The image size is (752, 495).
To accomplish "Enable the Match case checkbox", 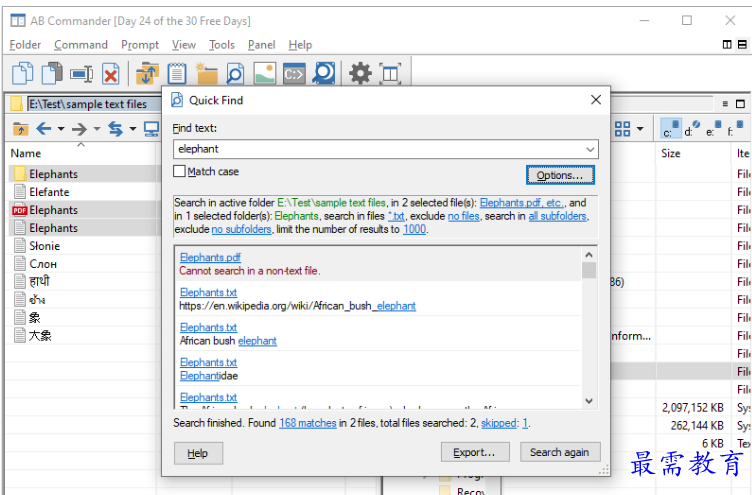I will point(179,171).
